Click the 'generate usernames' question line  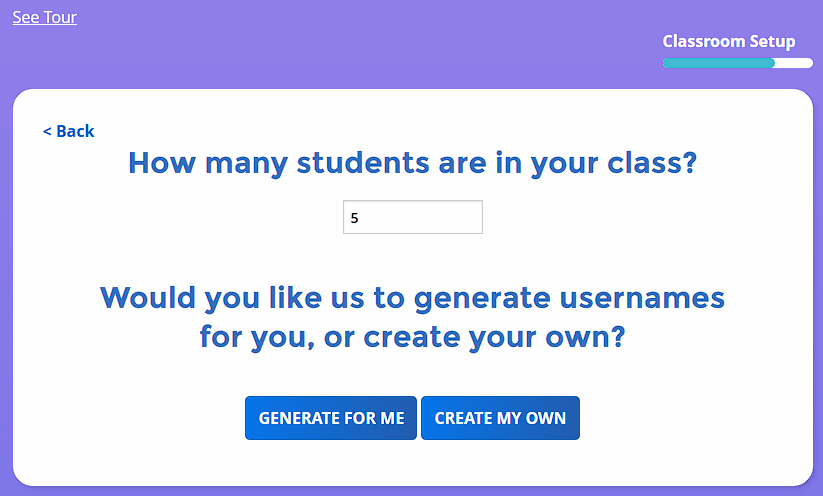(412, 297)
